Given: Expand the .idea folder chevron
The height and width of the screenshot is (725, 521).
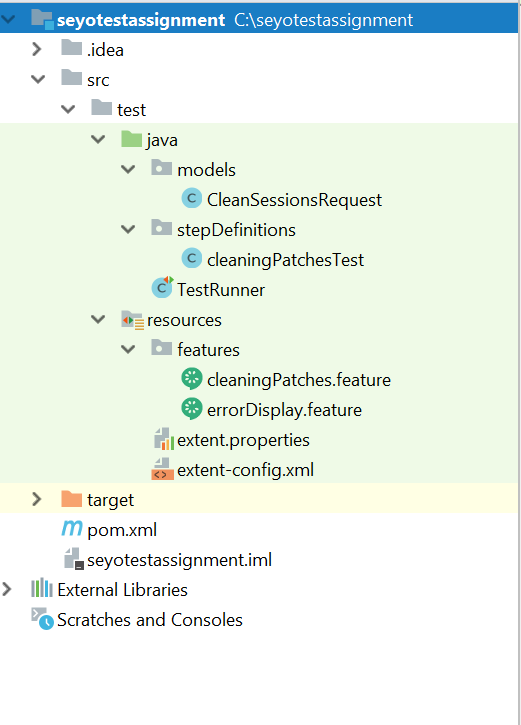Looking at the screenshot, I should click(37, 49).
